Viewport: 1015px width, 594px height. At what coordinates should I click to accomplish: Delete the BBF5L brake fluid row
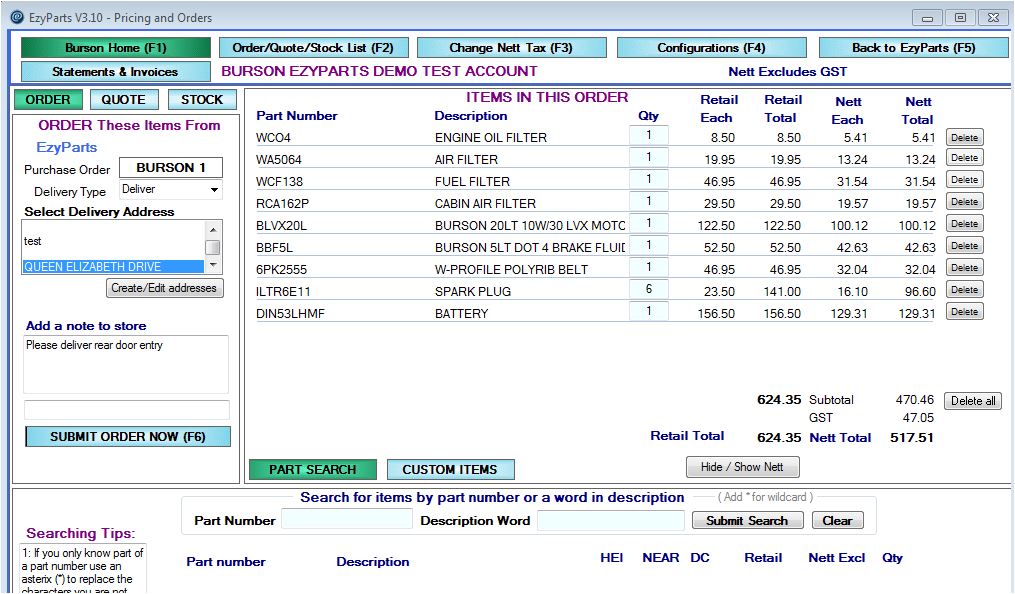965,246
